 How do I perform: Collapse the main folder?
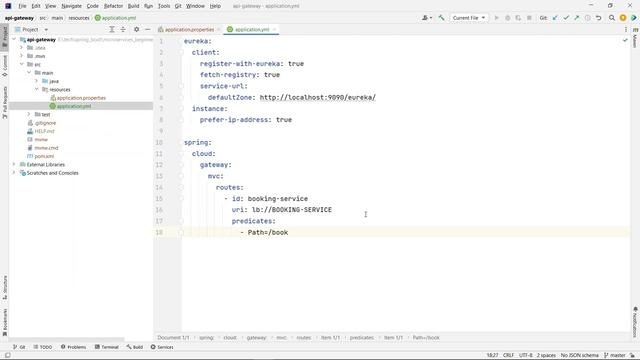click(29, 73)
